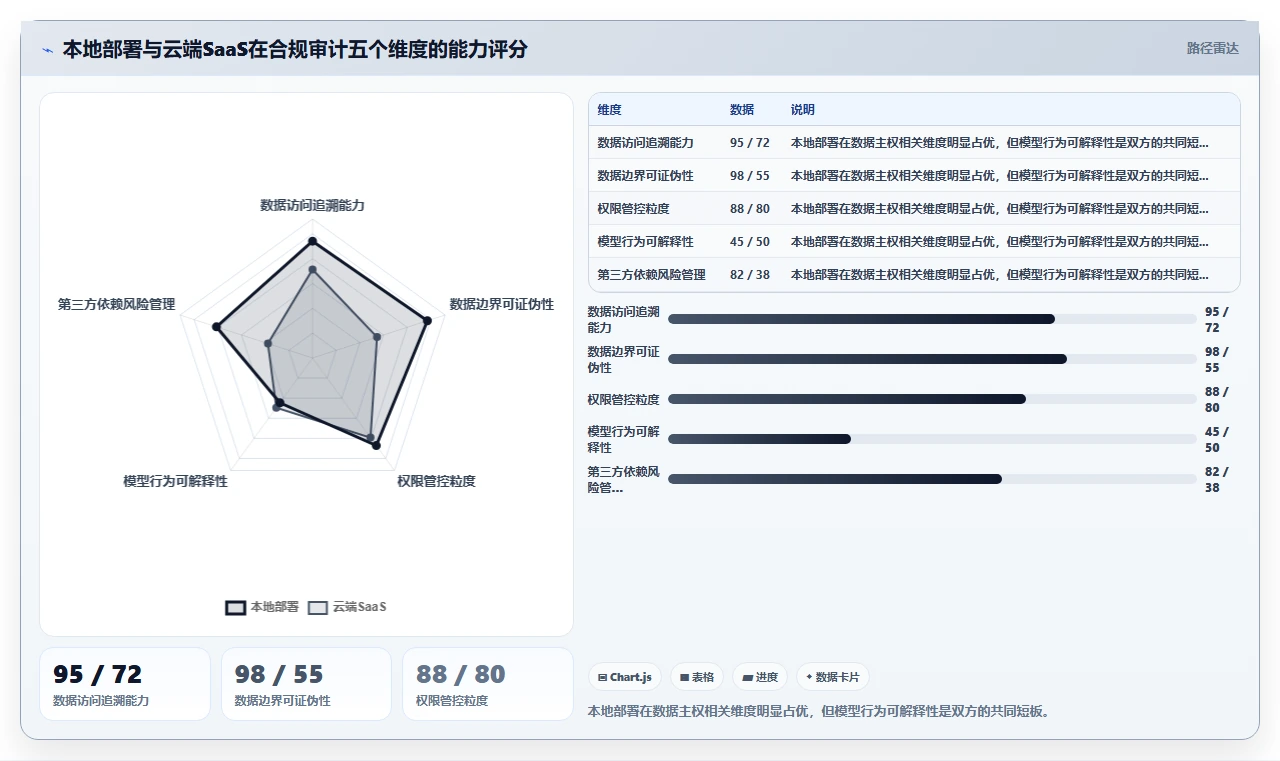Click the 权限管控粒度 progress bar
Image resolution: width=1280 pixels, height=761 pixels.
(x=932, y=399)
